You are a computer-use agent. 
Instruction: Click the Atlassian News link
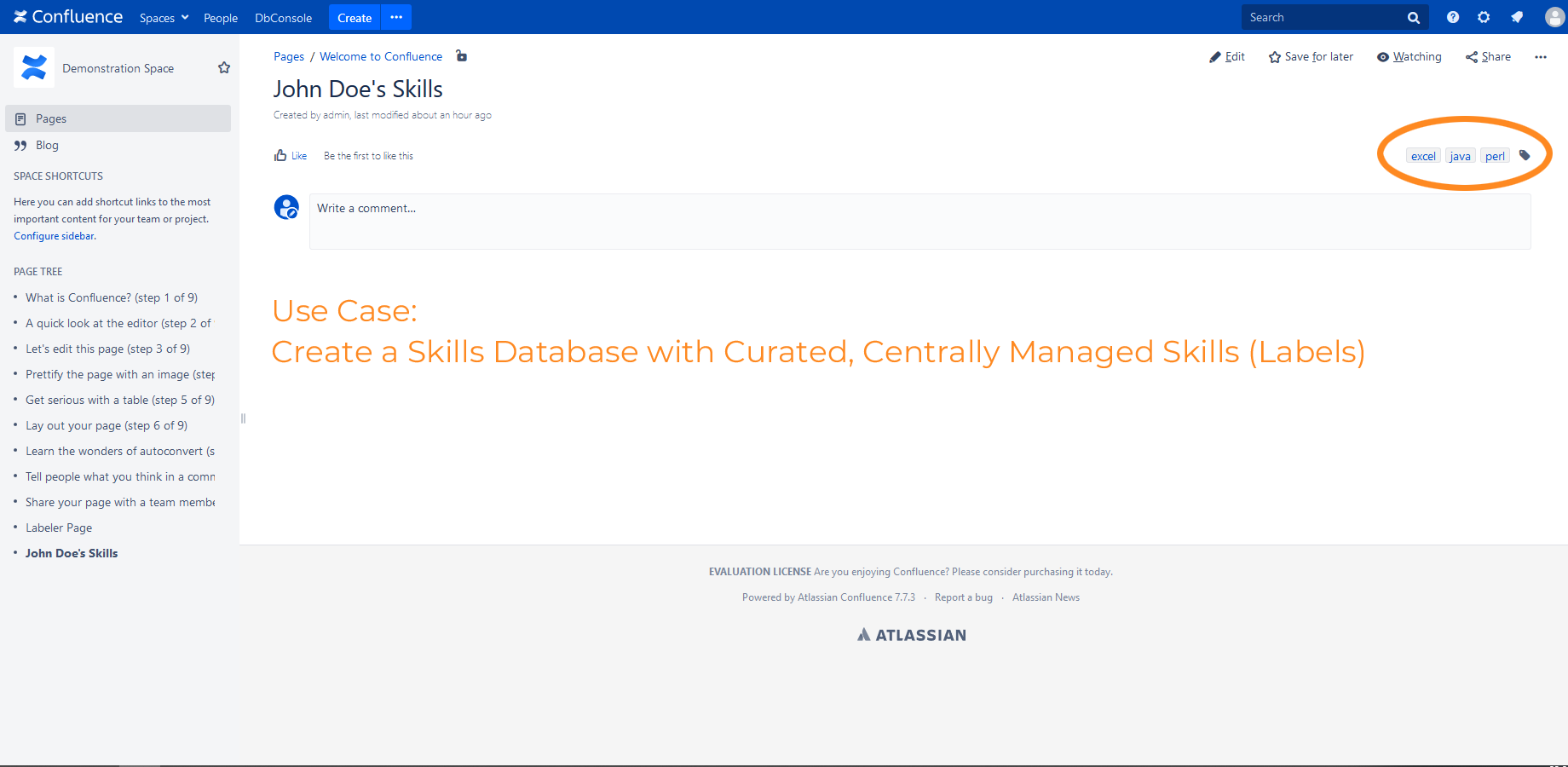(x=1046, y=597)
